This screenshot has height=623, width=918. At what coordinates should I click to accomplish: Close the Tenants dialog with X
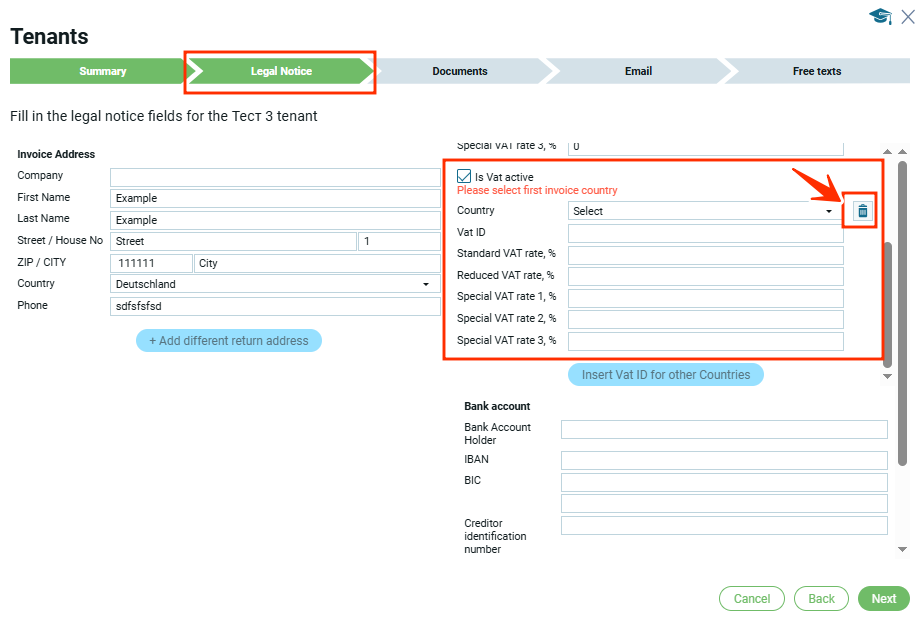[907, 16]
